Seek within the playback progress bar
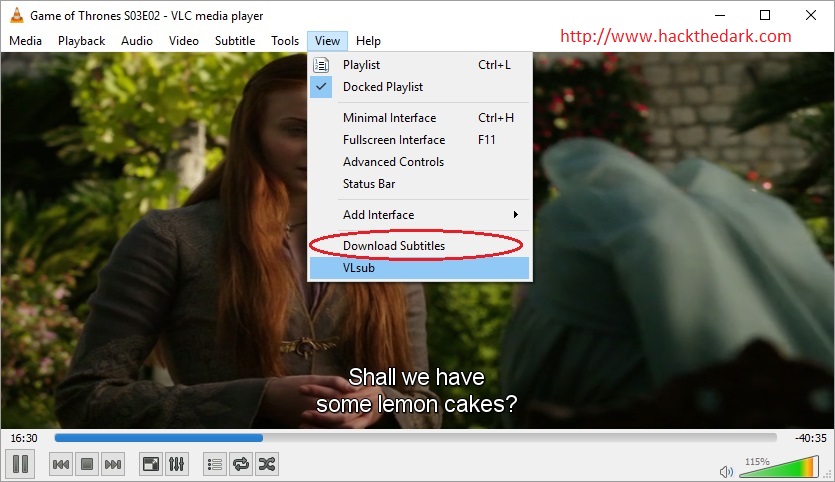The height and width of the screenshot is (482, 835). pos(415,438)
